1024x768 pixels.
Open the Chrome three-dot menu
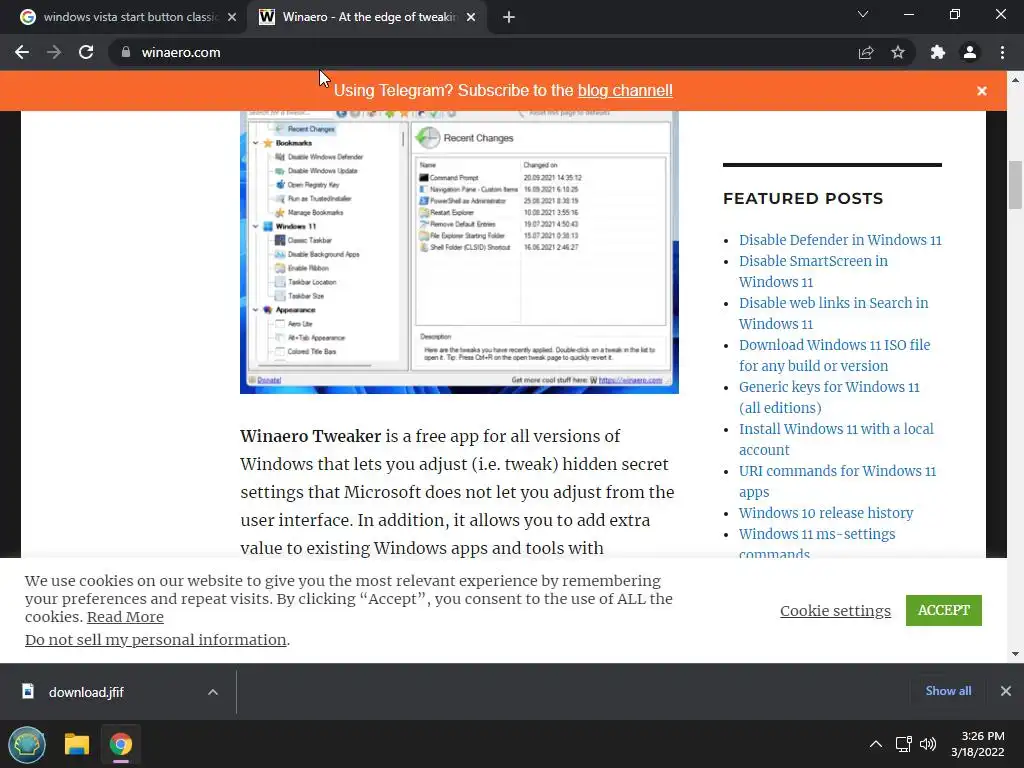(x=1002, y=52)
